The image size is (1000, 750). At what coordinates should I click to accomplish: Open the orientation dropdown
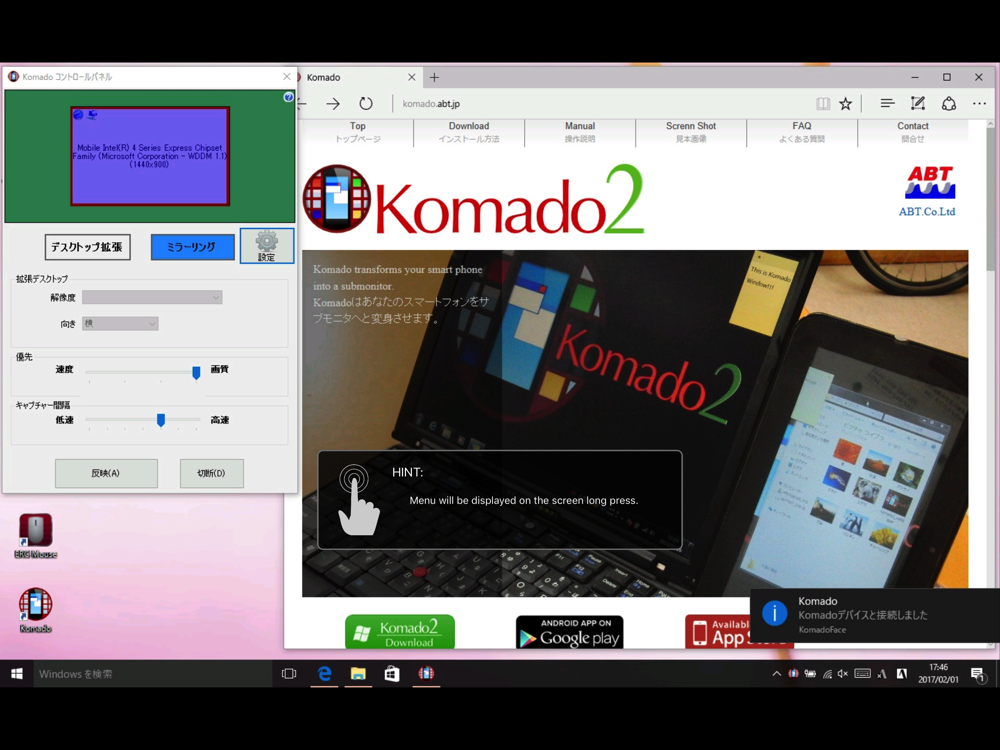click(x=120, y=323)
